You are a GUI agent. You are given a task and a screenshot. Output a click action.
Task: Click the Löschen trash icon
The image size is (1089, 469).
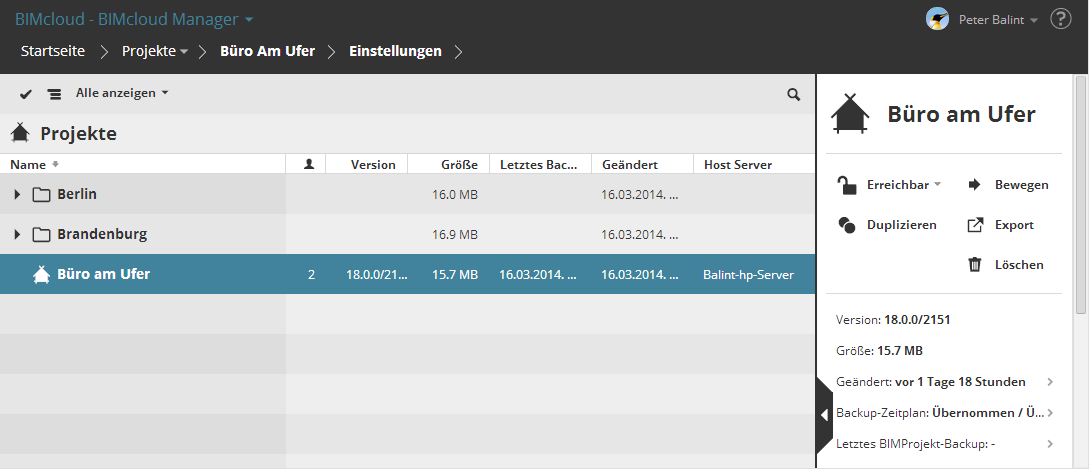coord(975,265)
